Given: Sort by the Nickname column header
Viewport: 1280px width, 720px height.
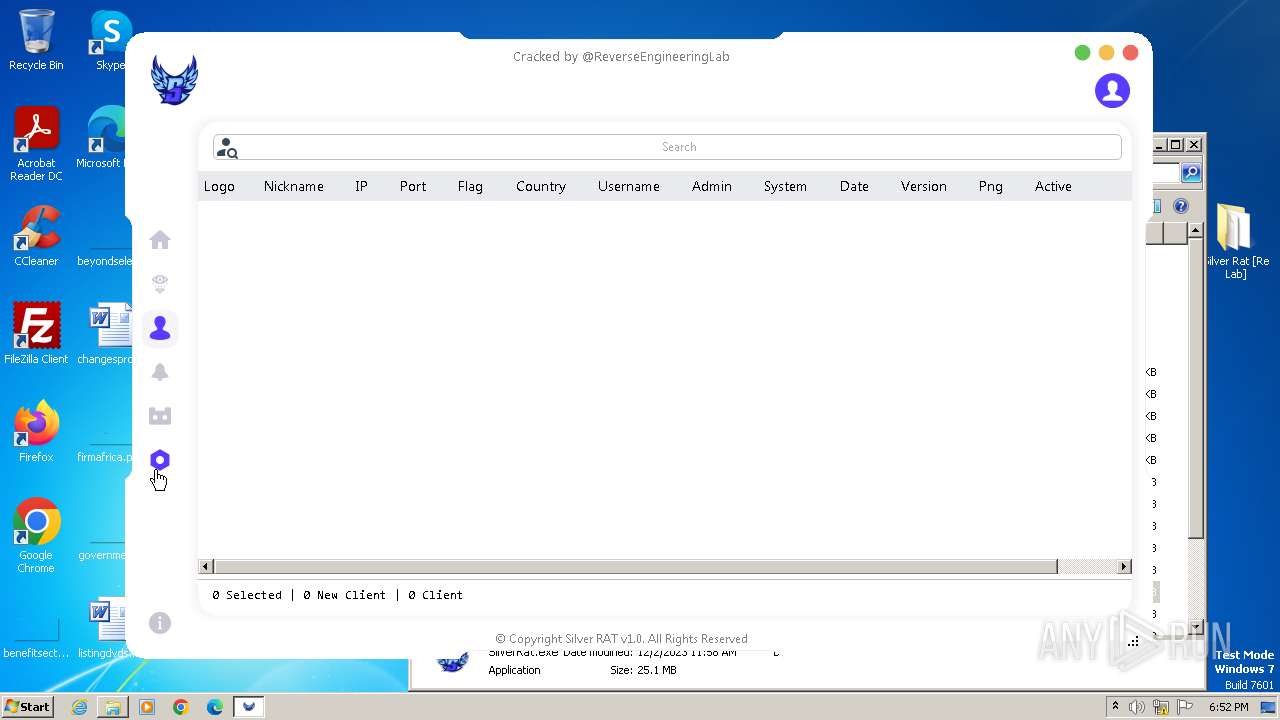Looking at the screenshot, I should click(293, 186).
